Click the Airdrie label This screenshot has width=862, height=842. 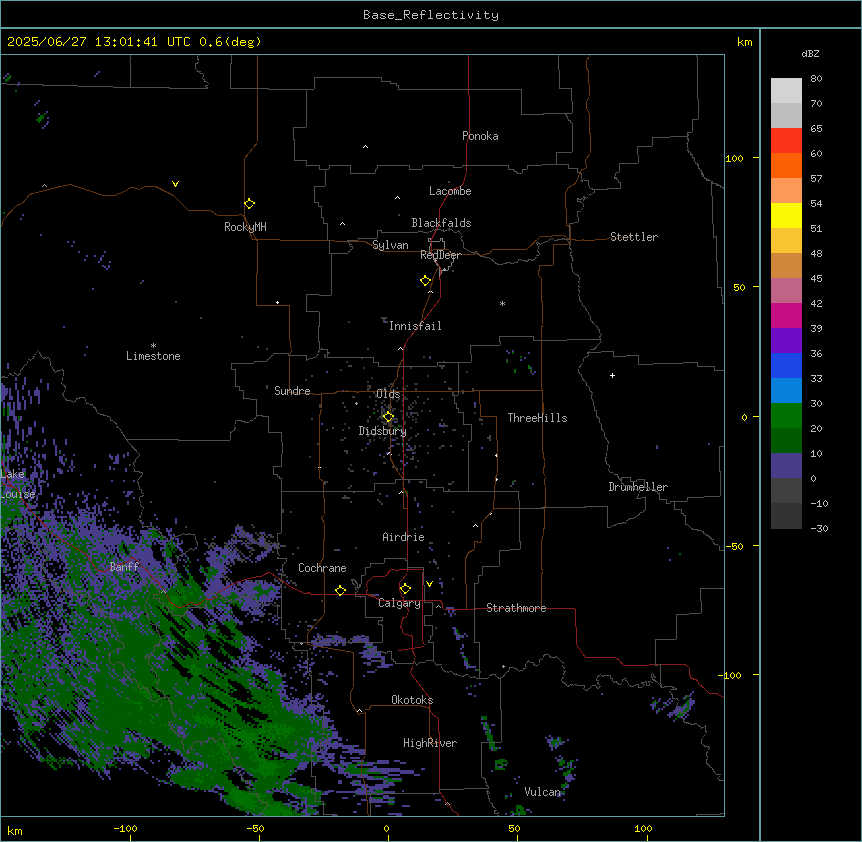[x=403, y=537]
